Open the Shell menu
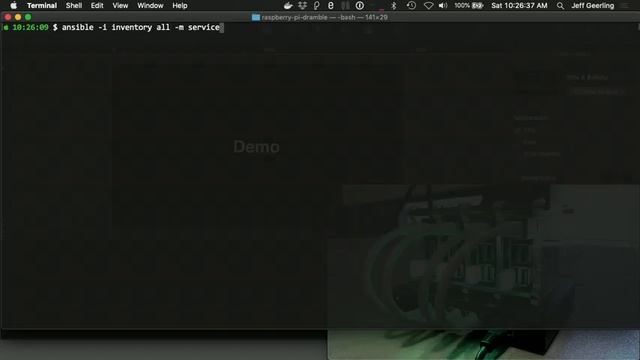The height and width of the screenshot is (360, 640). pyautogui.click(x=74, y=6)
